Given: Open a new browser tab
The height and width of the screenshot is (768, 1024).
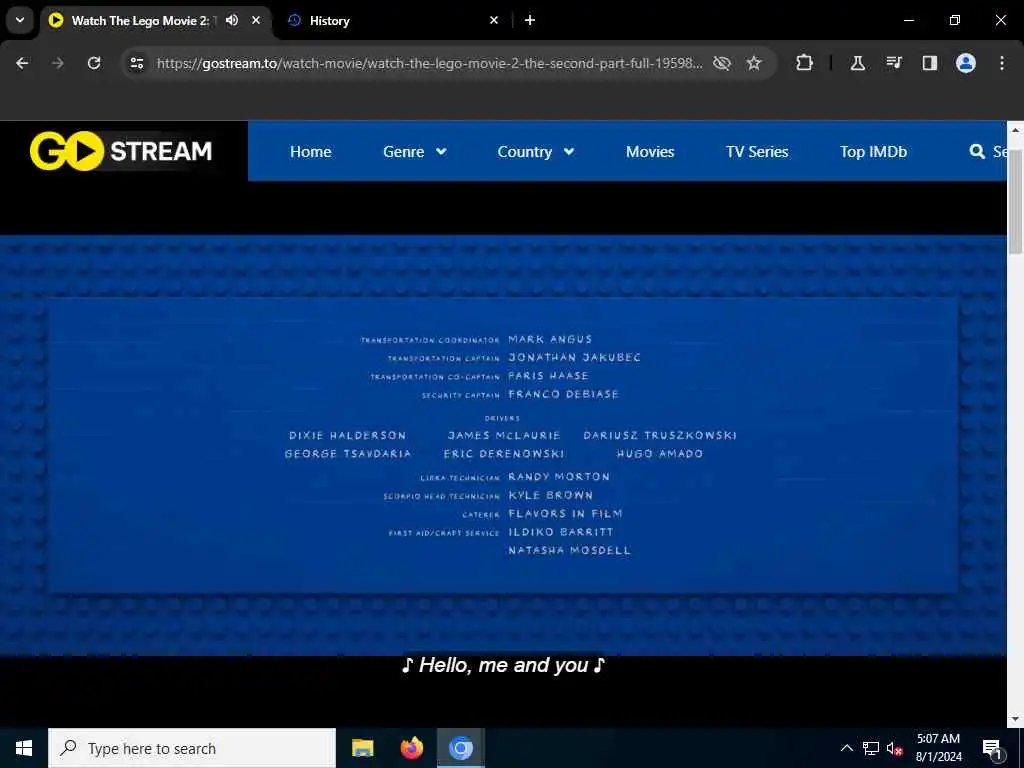Looking at the screenshot, I should coord(530,20).
